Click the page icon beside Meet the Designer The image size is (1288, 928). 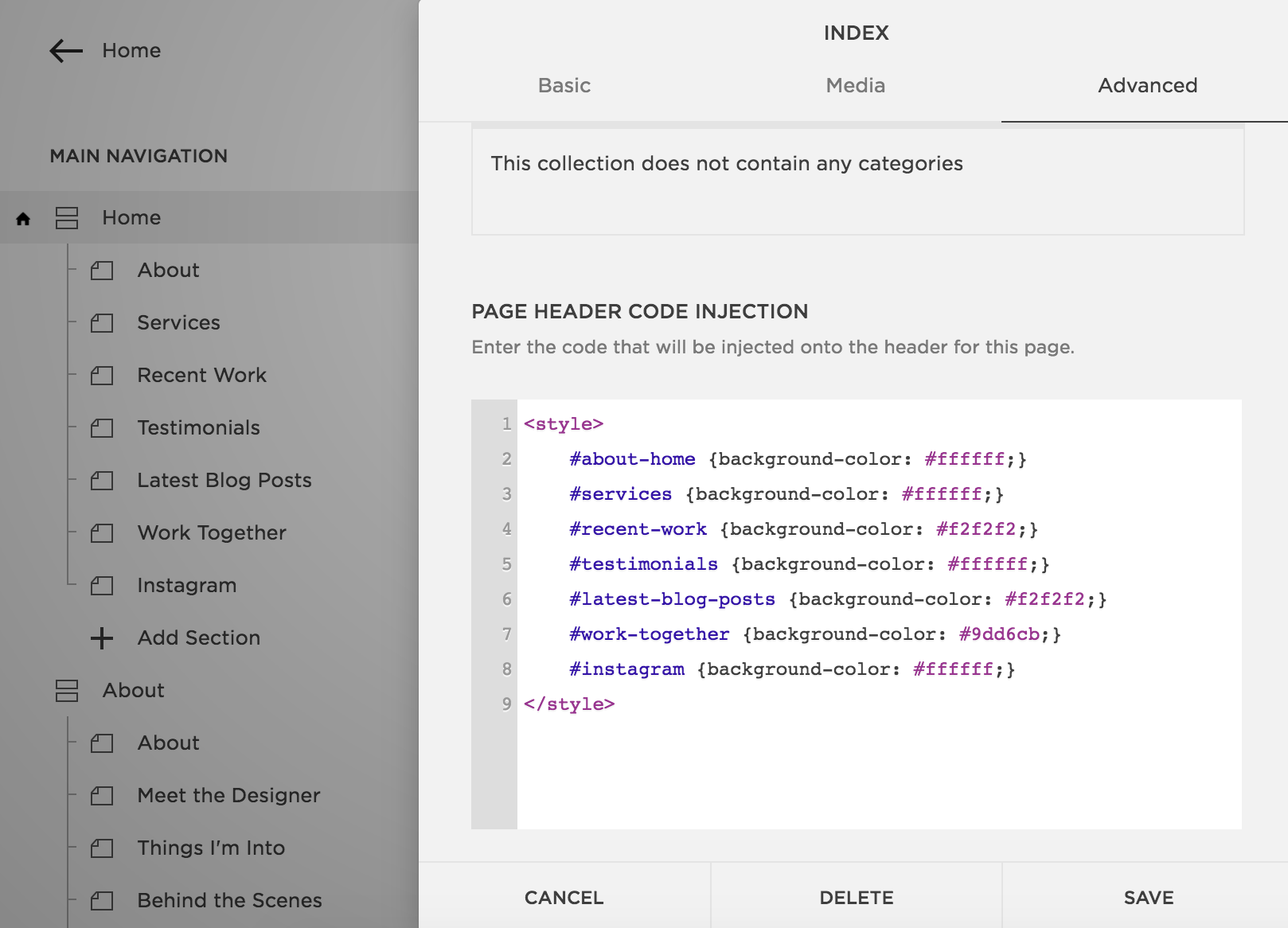(x=102, y=796)
